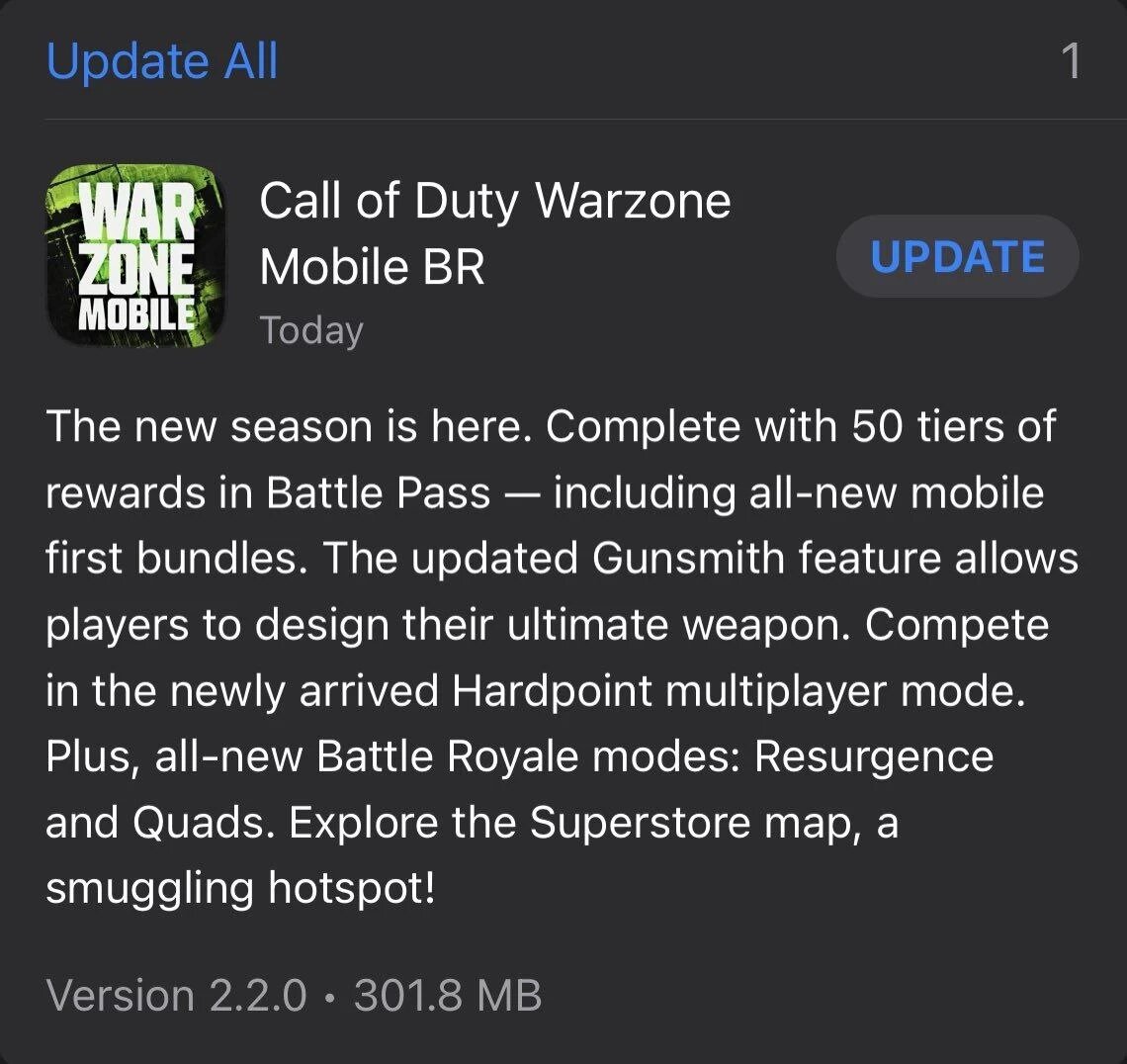
Task: Click the pending updates count 1
Action: (x=1071, y=61)
